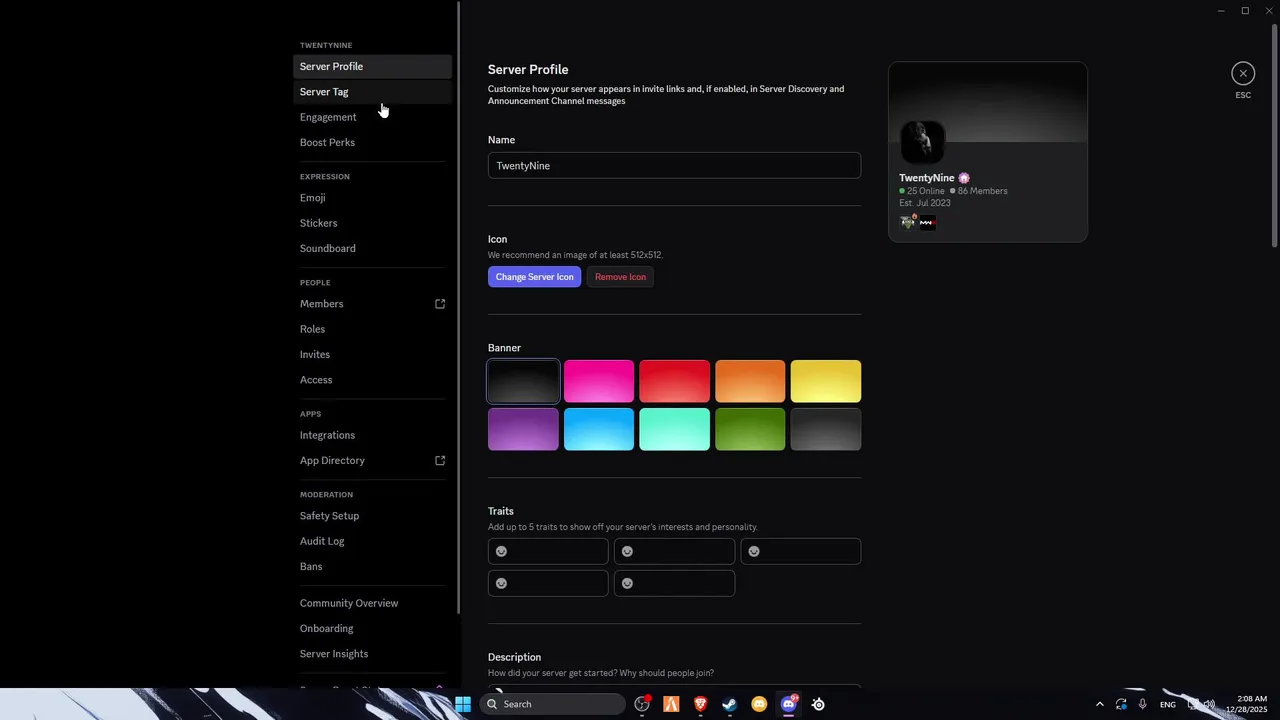Screen dimensions: 1280x720
Task: Open SteelSeries app from the taskbar
Action: [818, 704]
